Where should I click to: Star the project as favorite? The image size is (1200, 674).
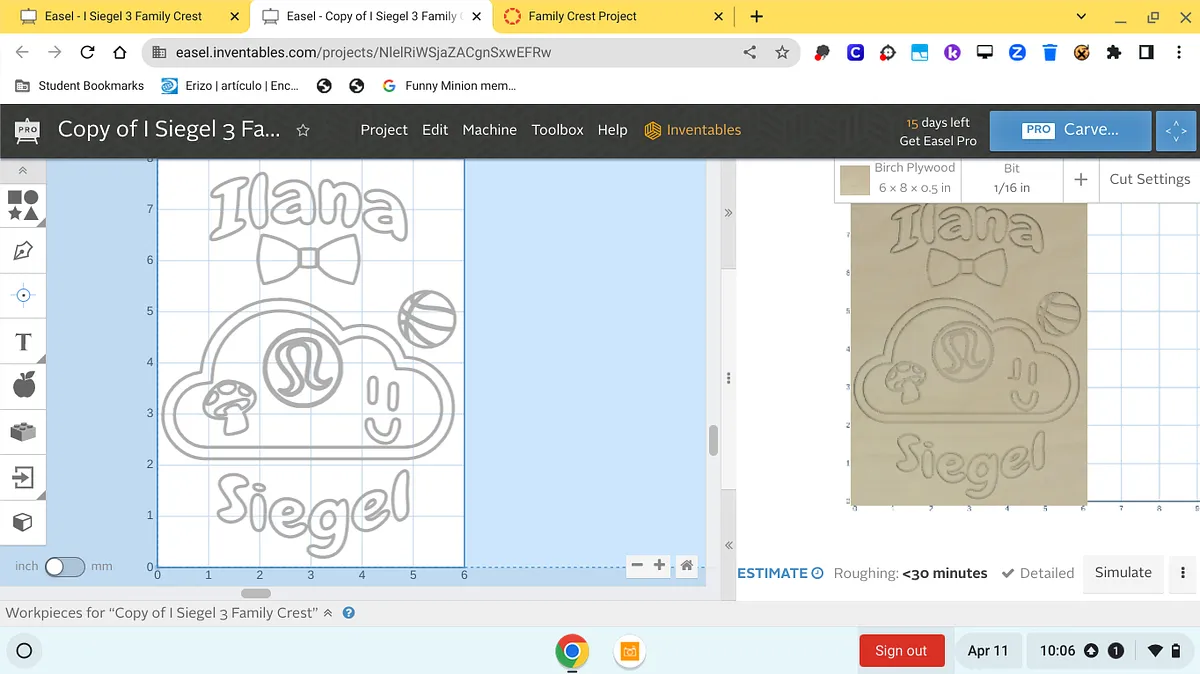click(303, 130)
